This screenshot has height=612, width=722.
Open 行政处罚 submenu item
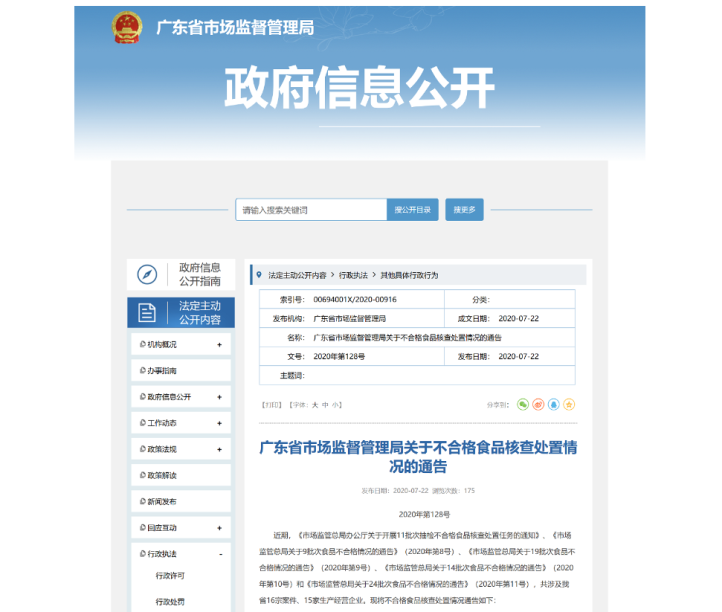click(170, 601)
